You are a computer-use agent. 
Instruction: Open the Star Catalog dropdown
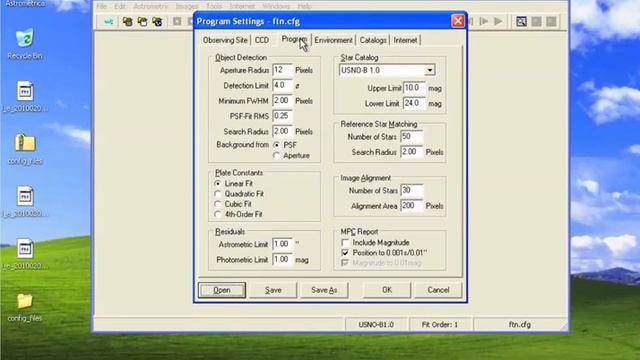[429, 70]
